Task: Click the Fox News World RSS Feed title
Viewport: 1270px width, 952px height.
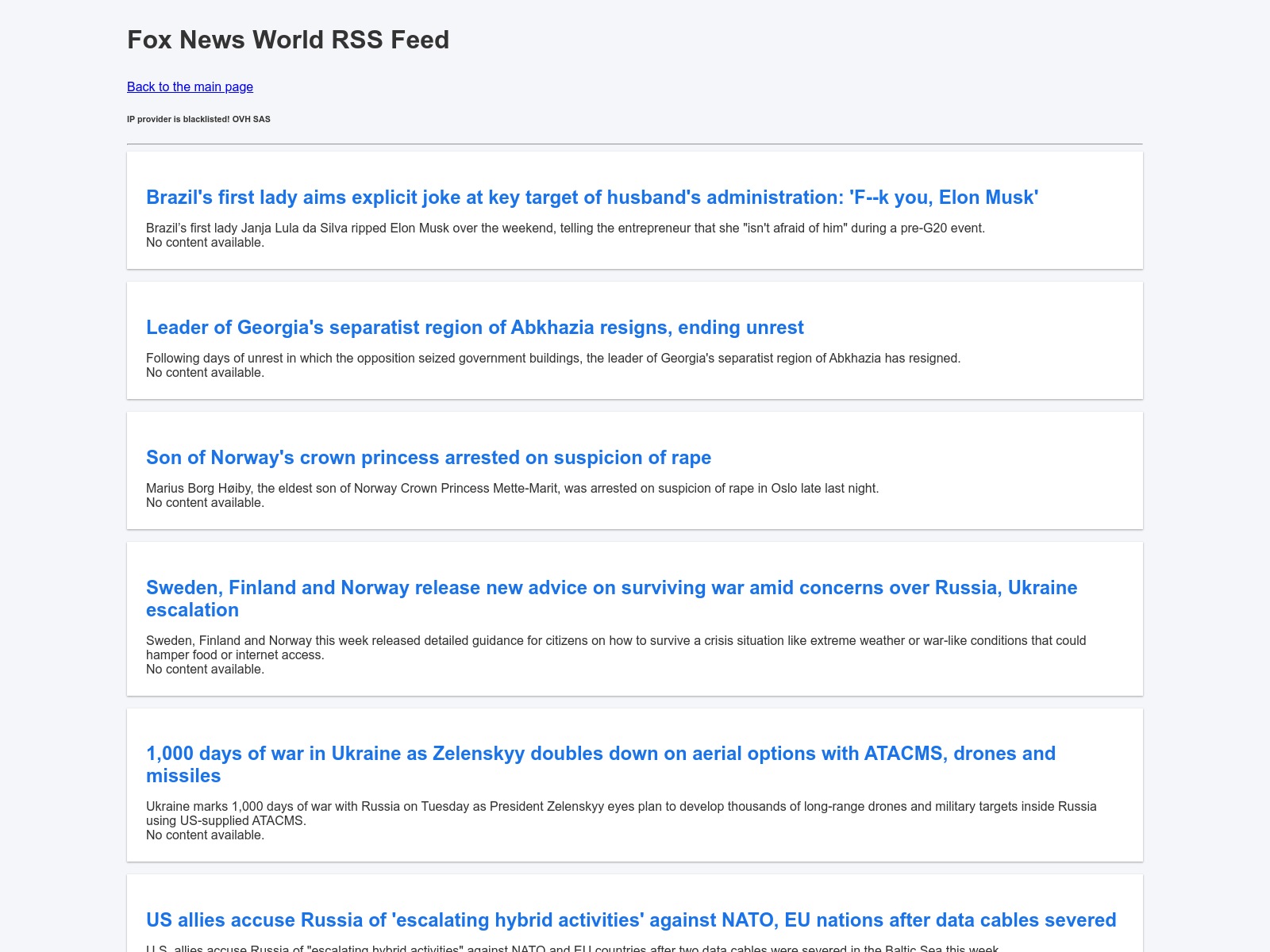Action: tap(288, 40)
